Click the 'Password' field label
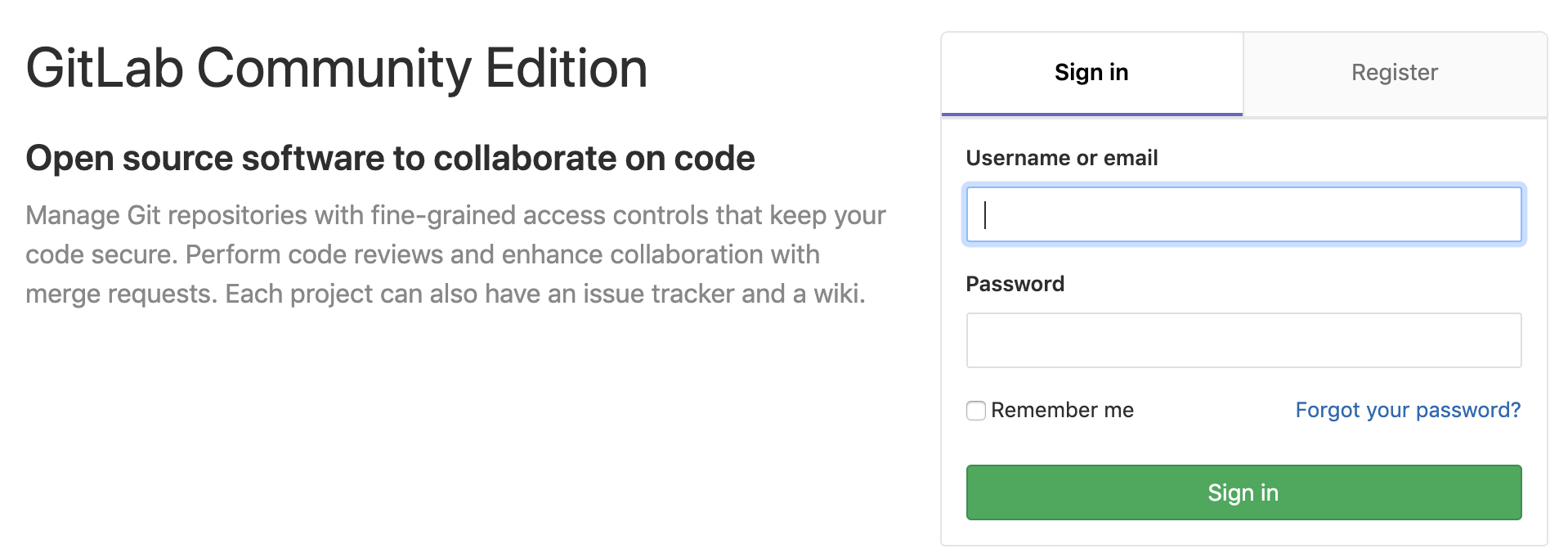 coord(1015,284)
